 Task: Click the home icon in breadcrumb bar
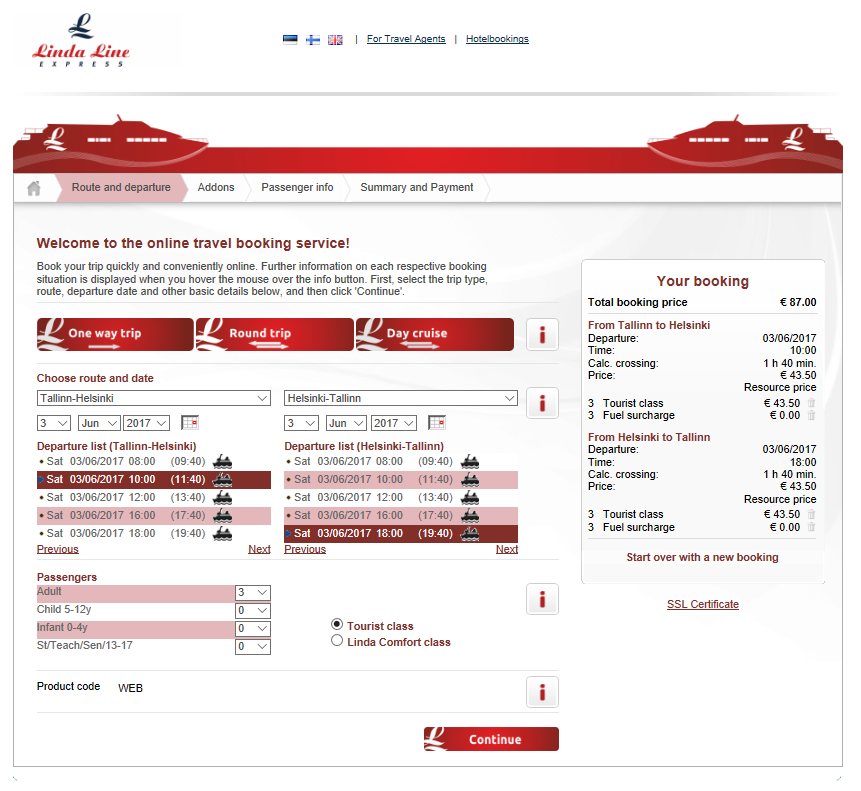pos(33,188)
